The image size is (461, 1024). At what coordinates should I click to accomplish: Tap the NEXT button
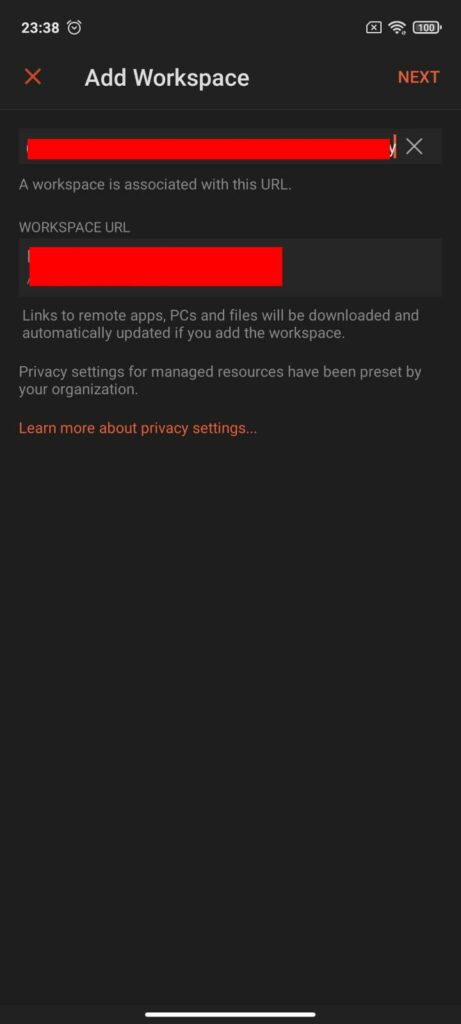tap(419, 77)
